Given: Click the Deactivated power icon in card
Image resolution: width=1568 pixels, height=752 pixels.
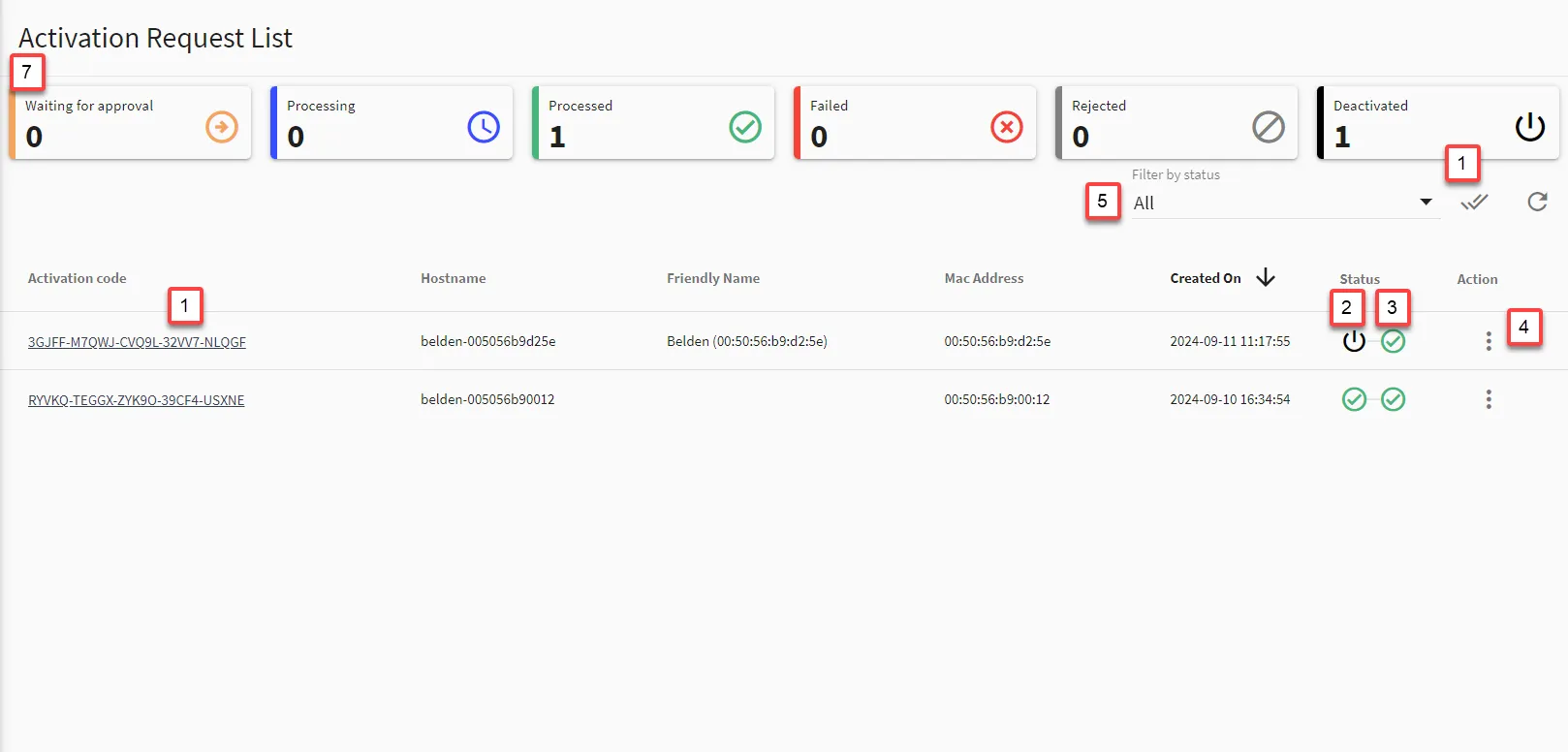Looking at the screenshot, I should 1530,127.
